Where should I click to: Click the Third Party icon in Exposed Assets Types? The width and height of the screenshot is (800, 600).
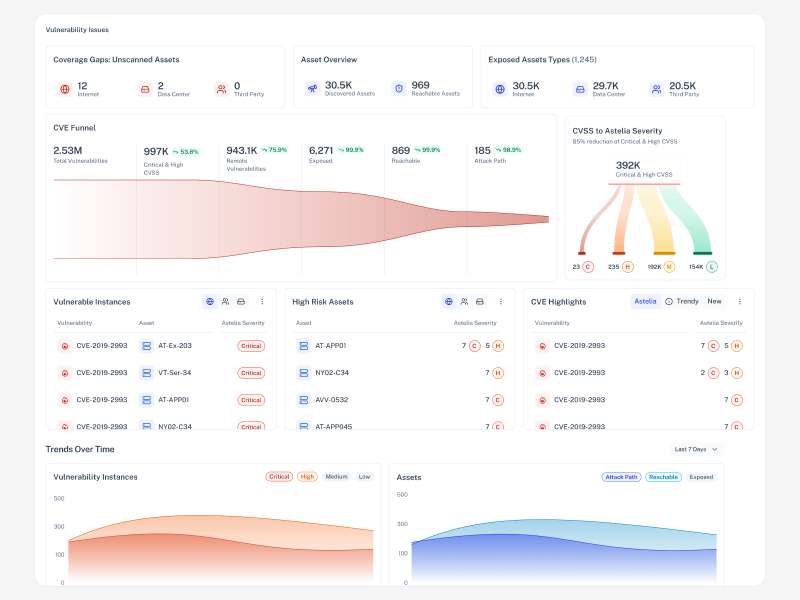[x=656, y=89]
